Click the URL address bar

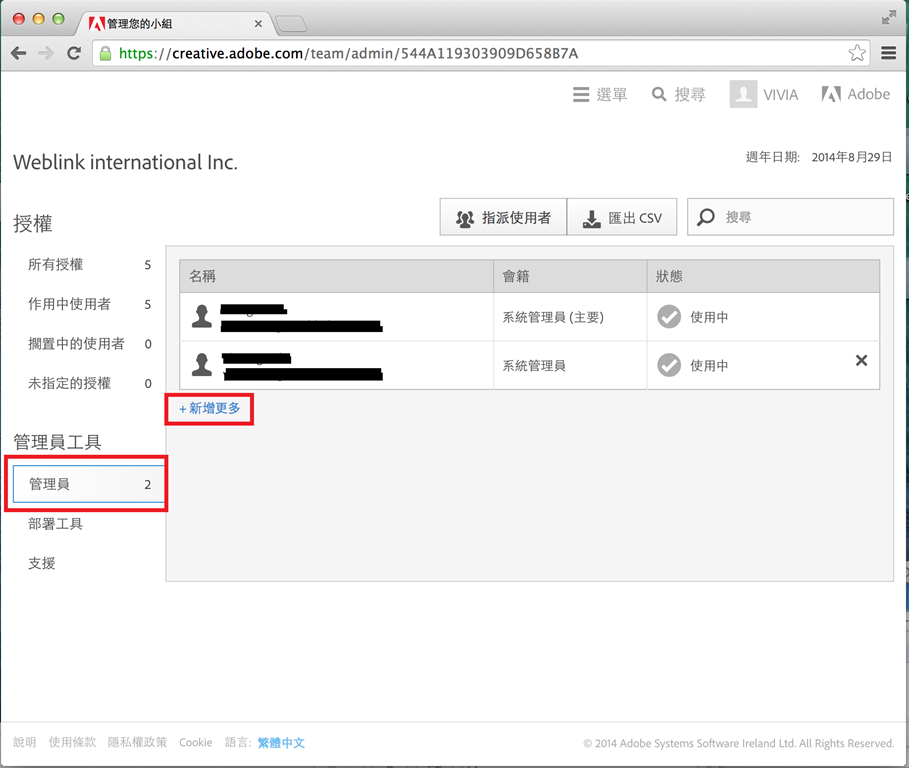point(481,53)
